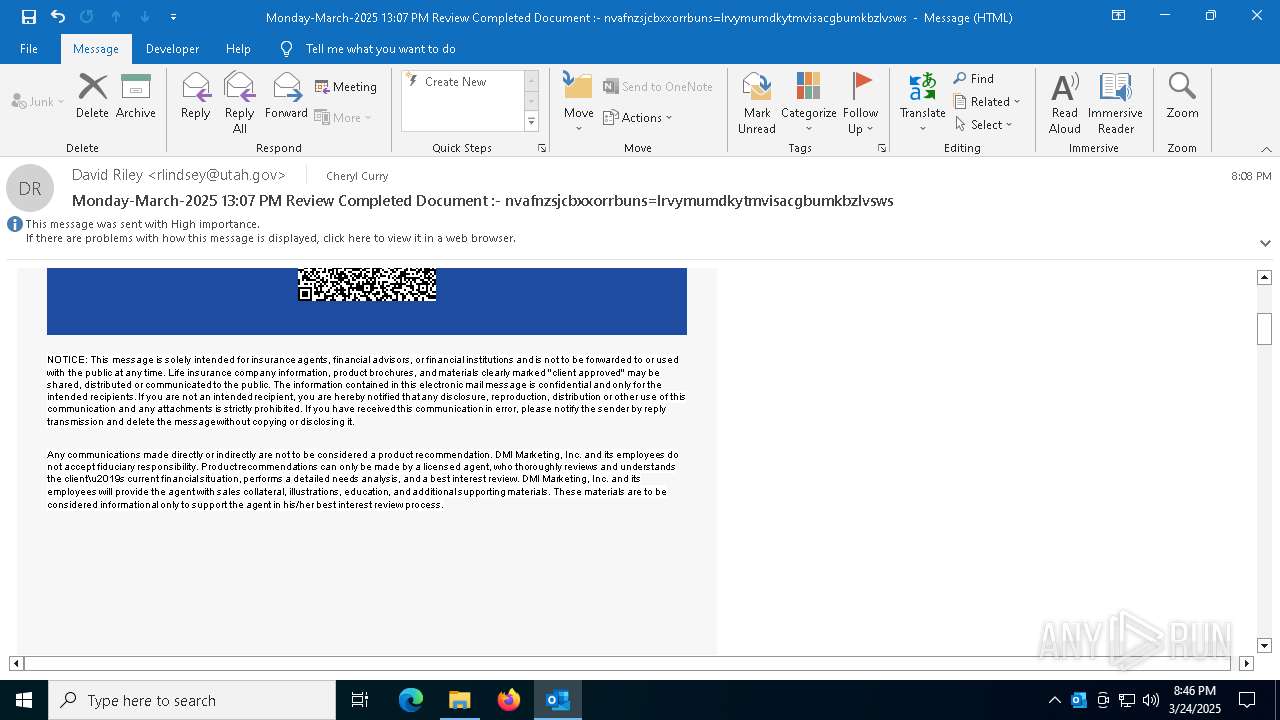Open Task View
1280x720 pixels.
[x=360, y=700]
